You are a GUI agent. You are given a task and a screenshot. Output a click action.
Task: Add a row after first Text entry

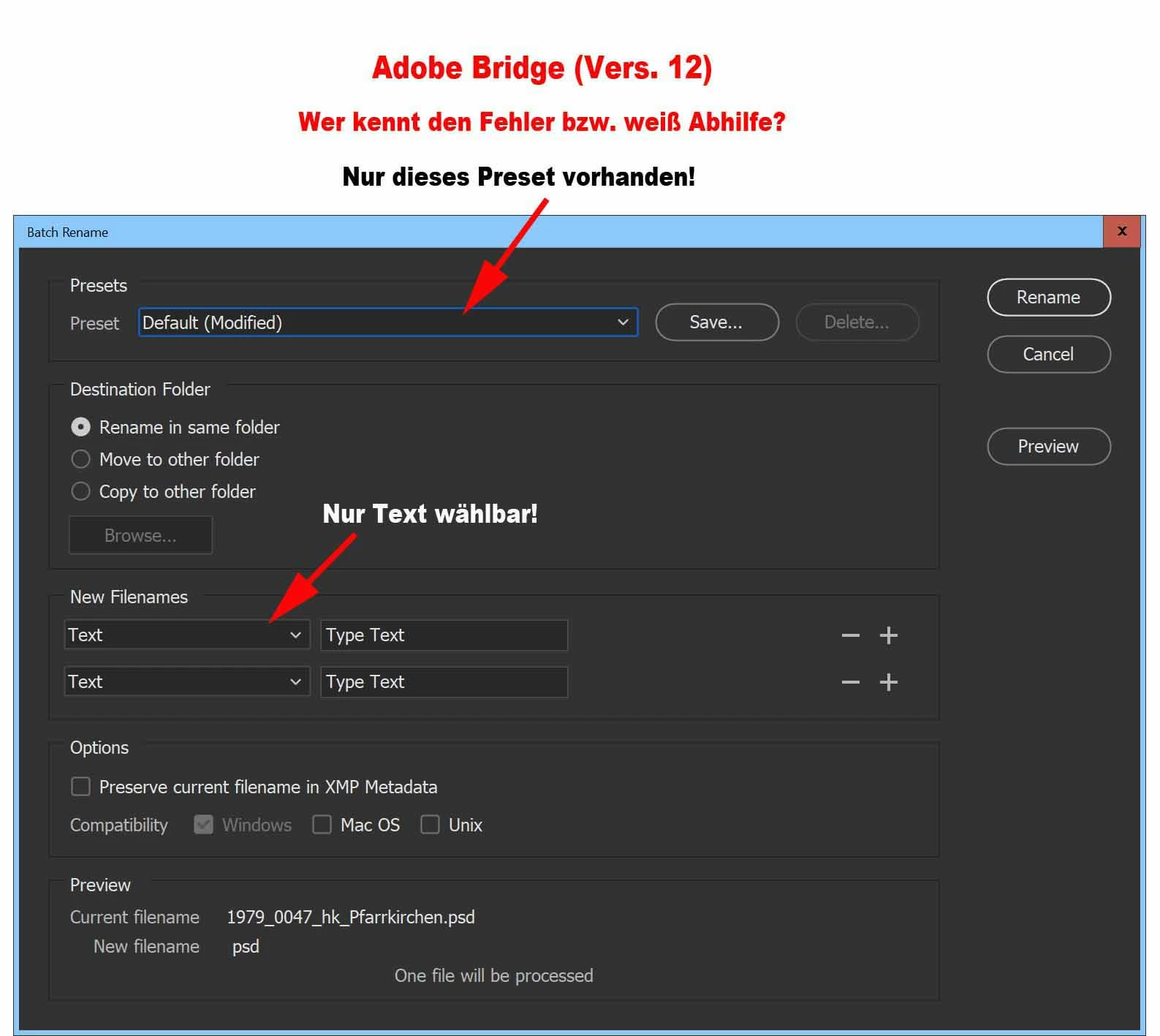888,635
